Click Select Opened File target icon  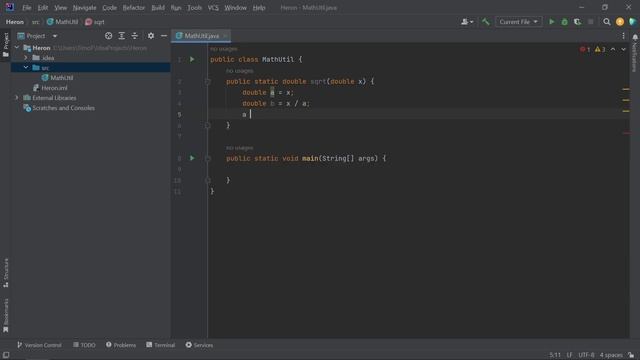[x=109, y=36]
